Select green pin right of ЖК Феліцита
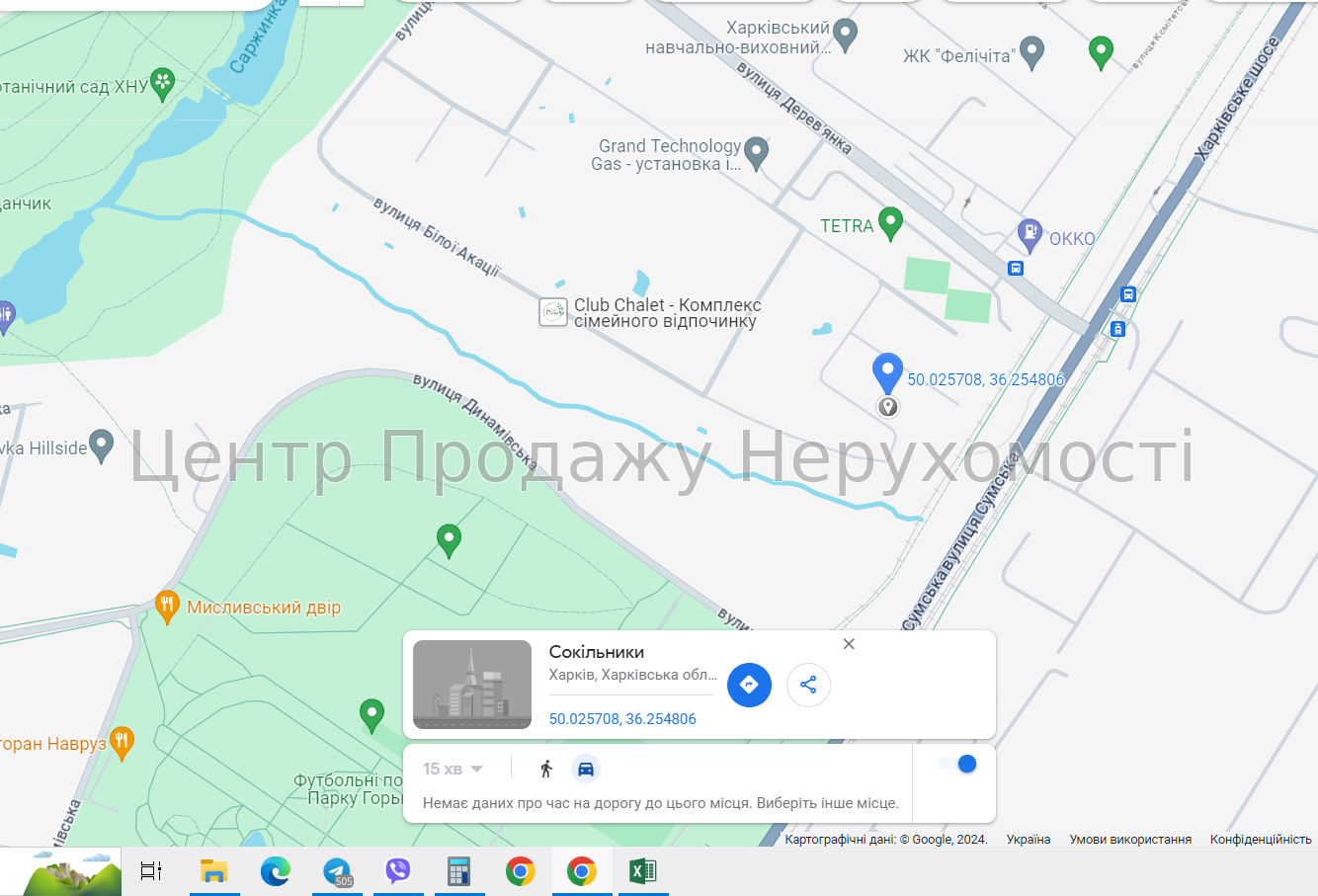This screenshot has width=1318, height=896. tap(1101, 52)
